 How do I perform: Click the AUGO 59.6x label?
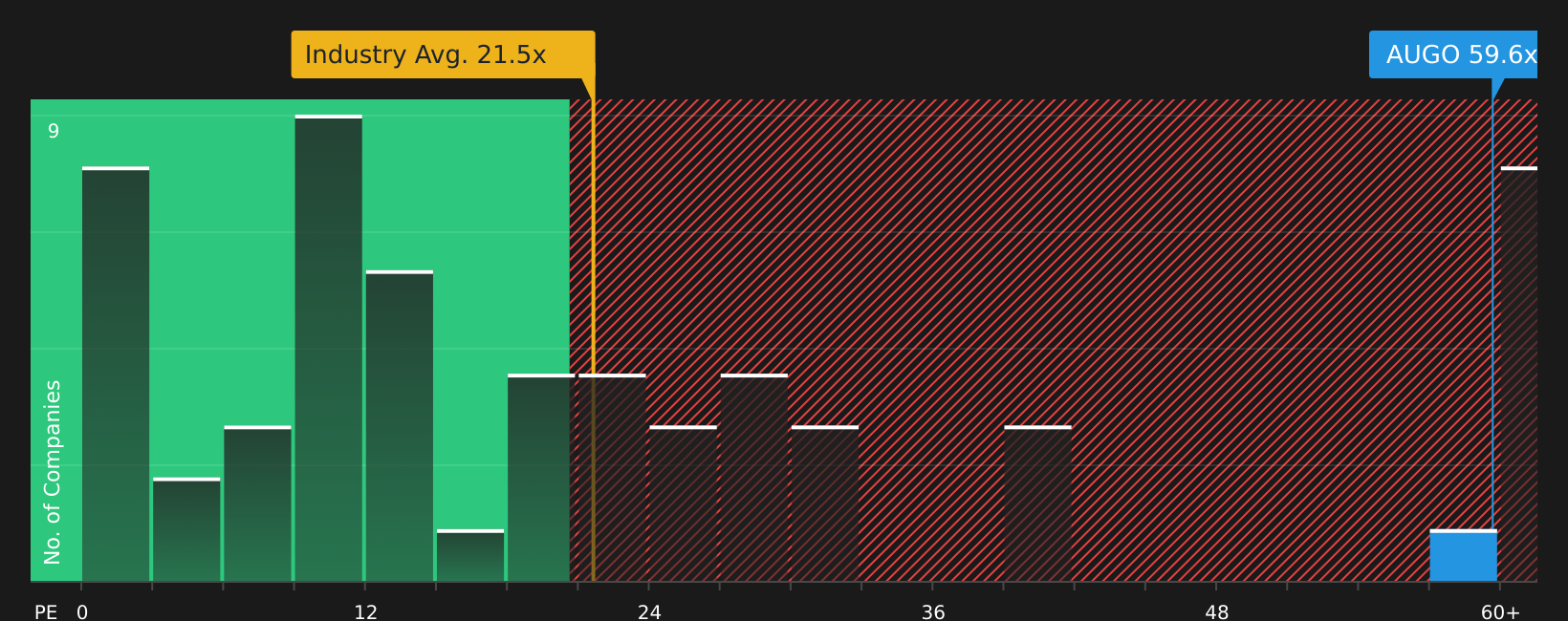click(x=1453, y=54)
